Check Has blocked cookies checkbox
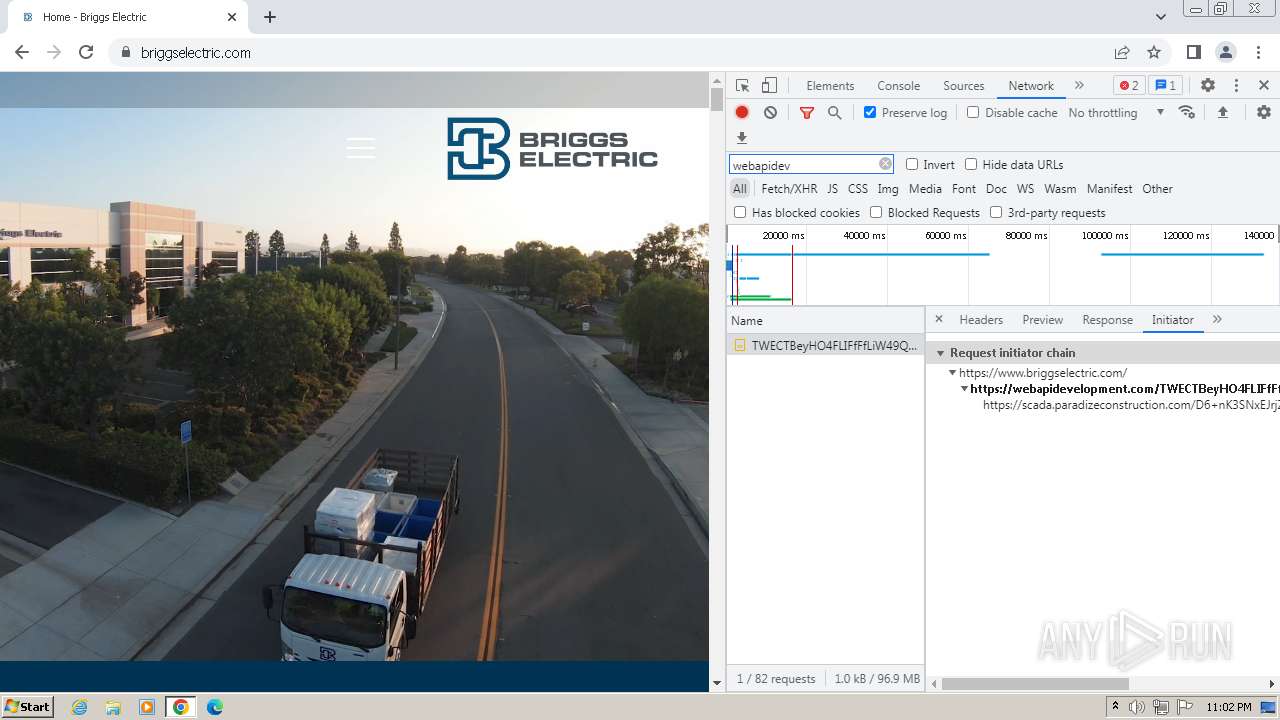The image size is (1280, 720). 740,213
